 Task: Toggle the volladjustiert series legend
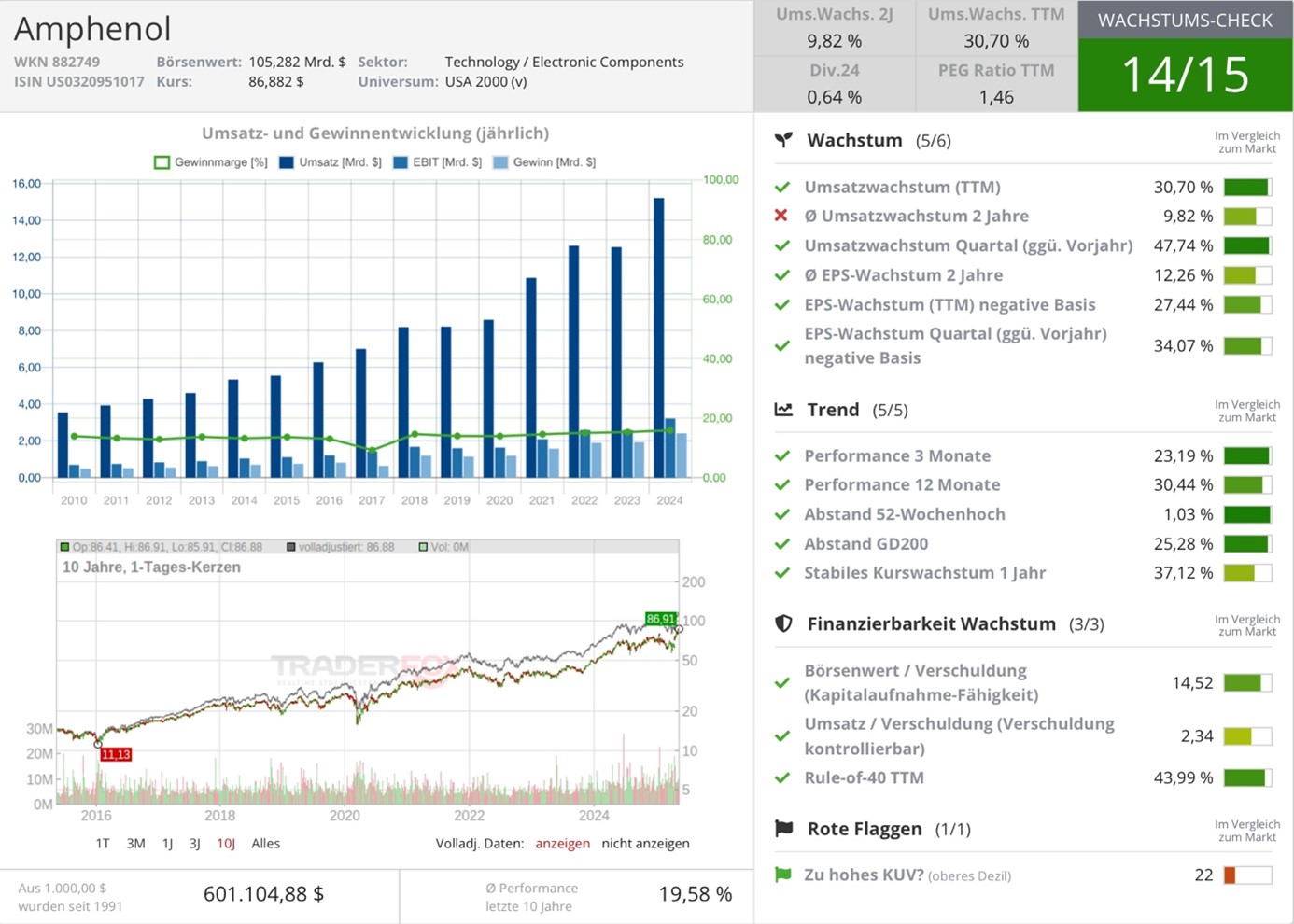[340, 547]
